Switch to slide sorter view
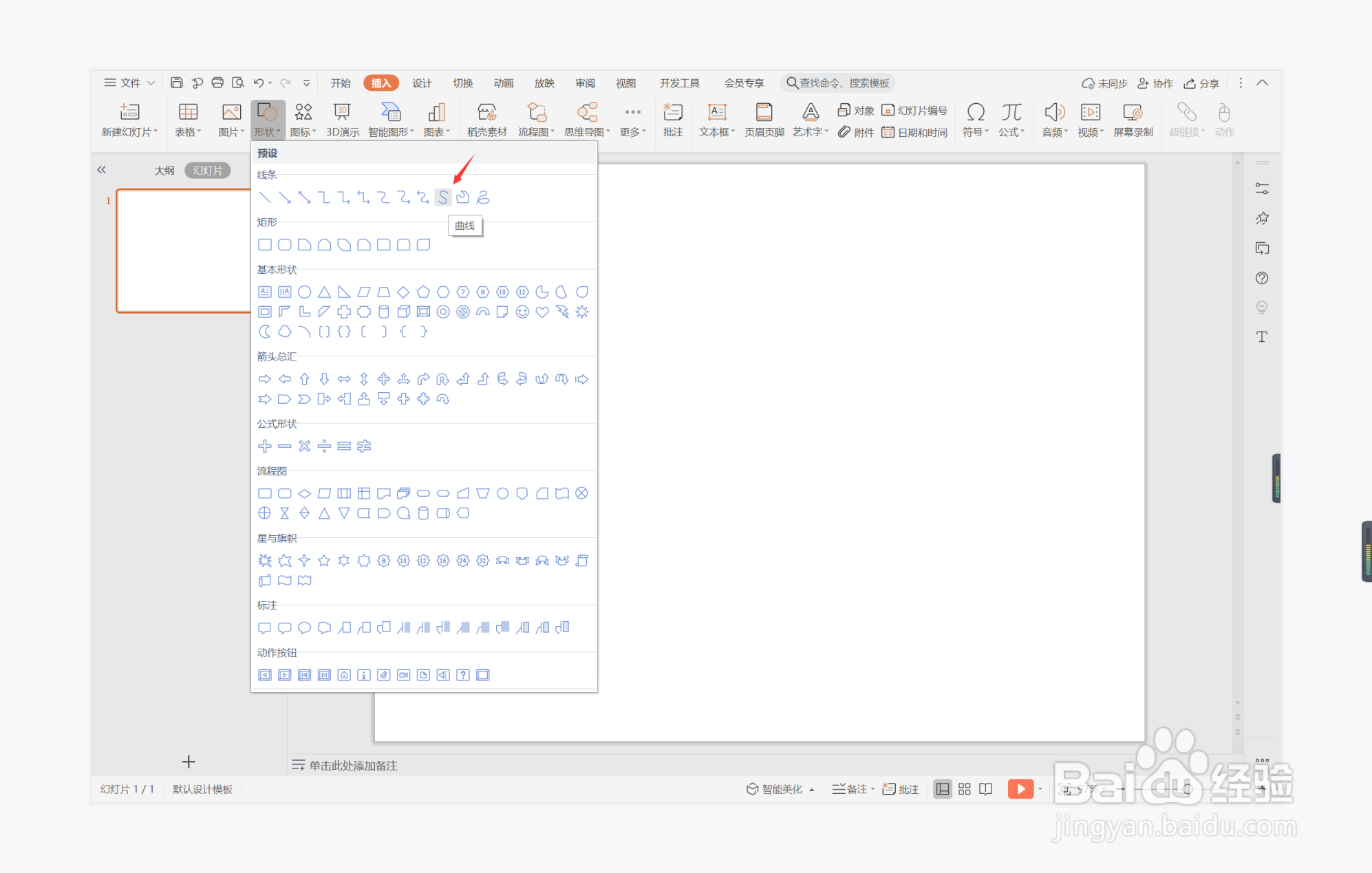This screenshot has width=1372, height=873. click(x=964, y=789)
